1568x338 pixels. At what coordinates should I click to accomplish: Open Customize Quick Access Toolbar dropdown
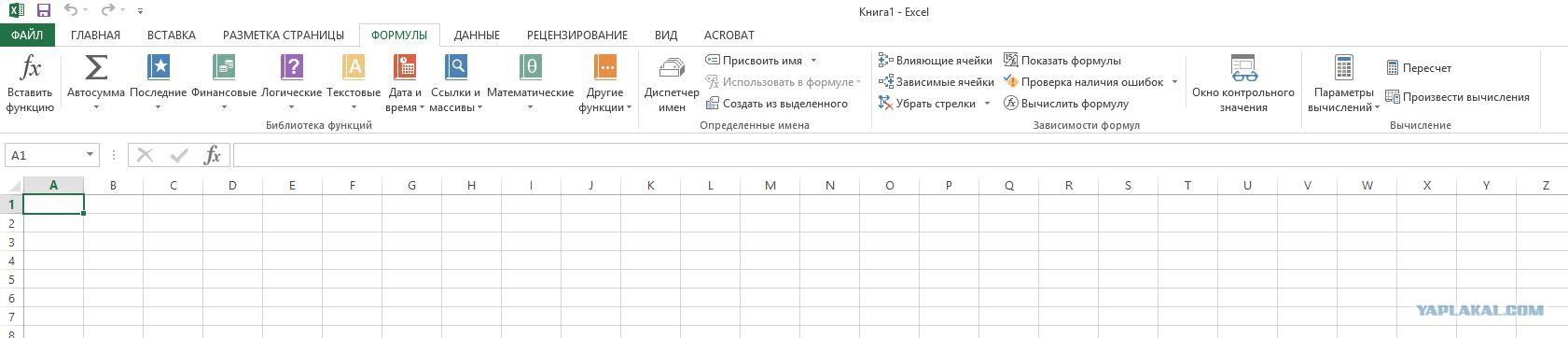[x=140, y=12]
